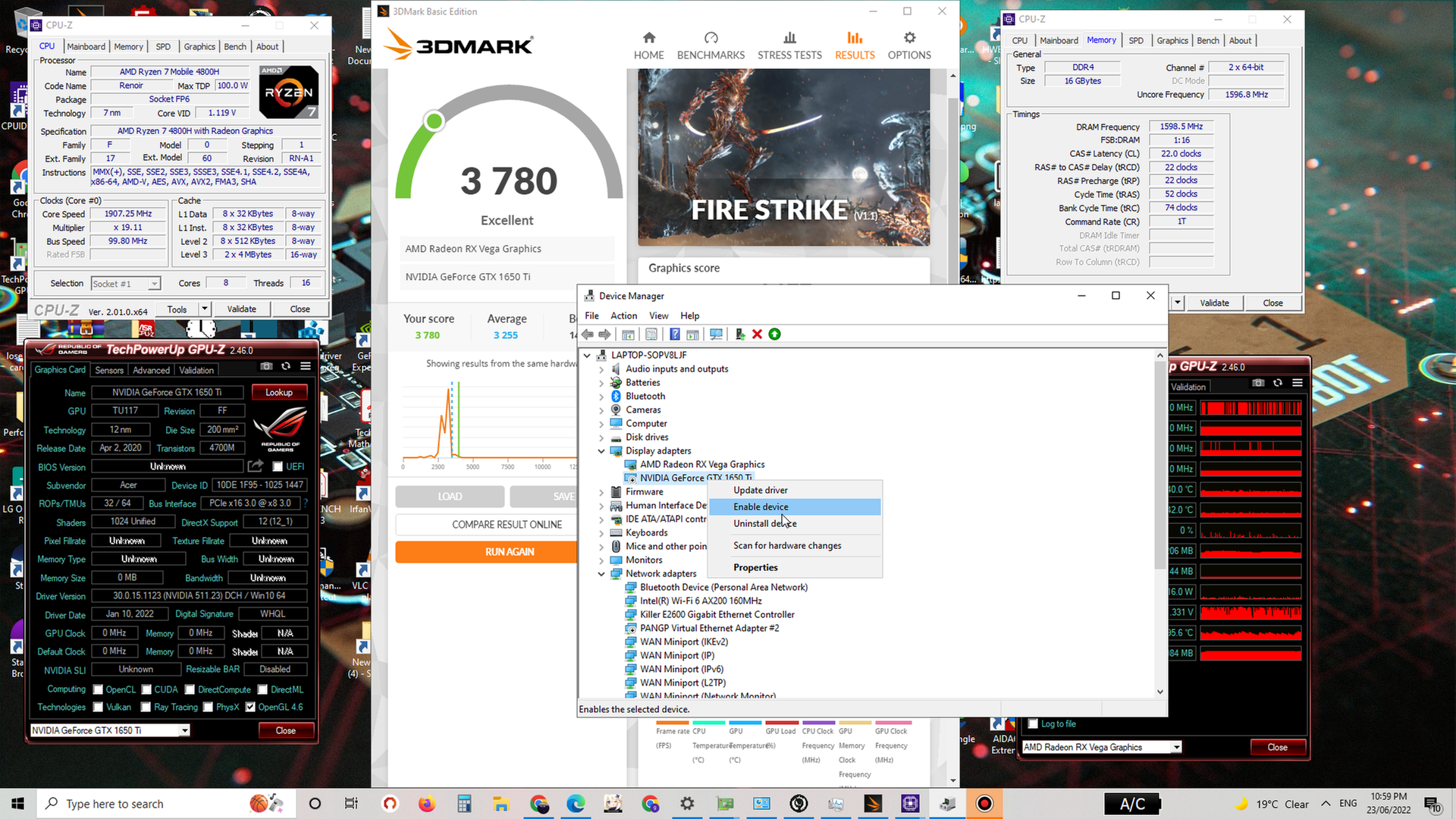The height and width of the screenshot is (819, 1456).
Task: Switch to Mainboard tab in left CPU-Z
Action: [86, 46]
